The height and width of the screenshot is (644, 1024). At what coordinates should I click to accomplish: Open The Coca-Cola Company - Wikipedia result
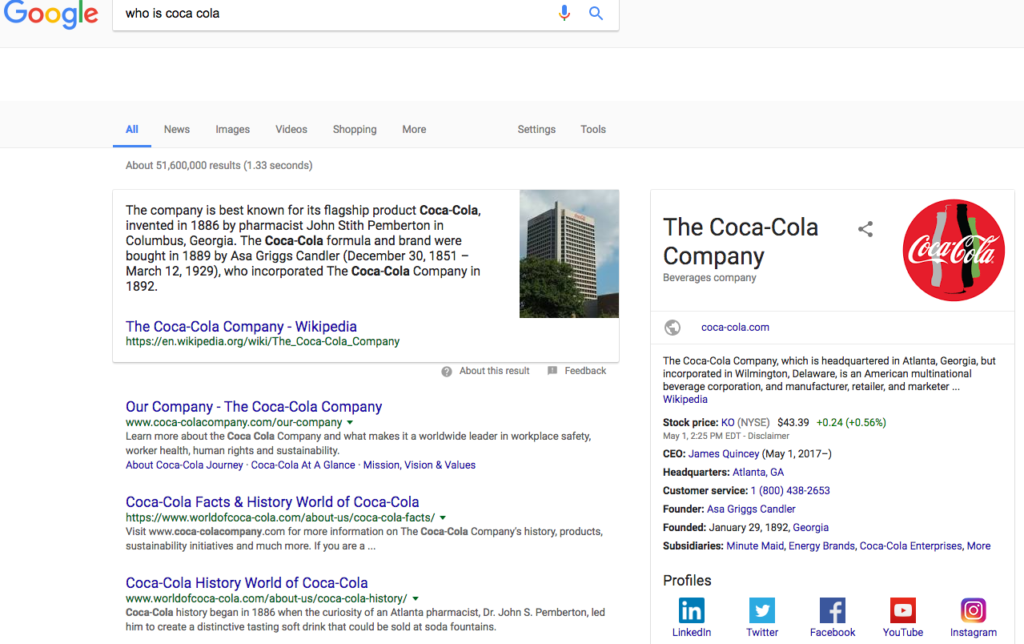coord(241,327)
